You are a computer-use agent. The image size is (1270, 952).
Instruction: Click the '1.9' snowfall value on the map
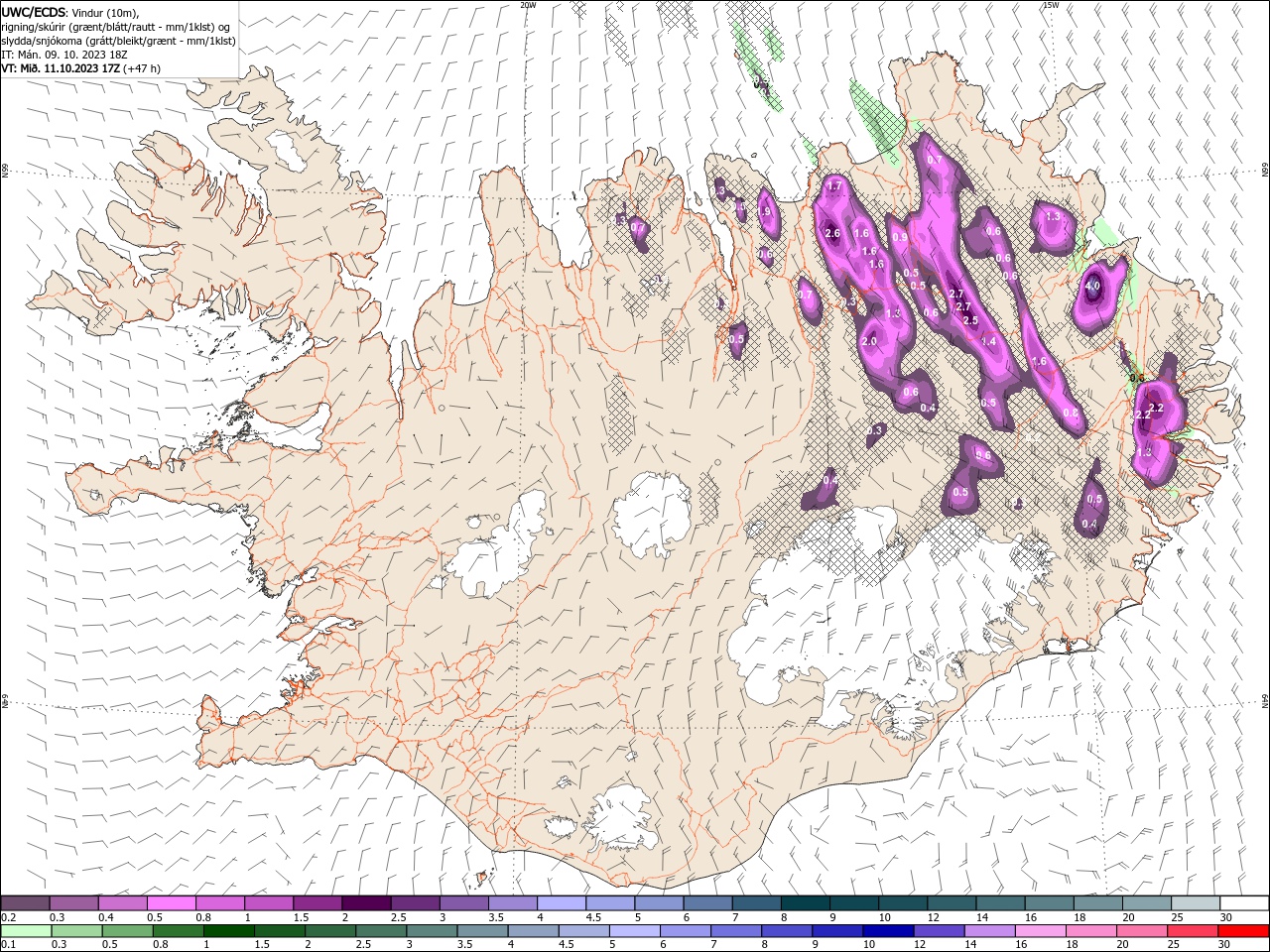(764, 211)
